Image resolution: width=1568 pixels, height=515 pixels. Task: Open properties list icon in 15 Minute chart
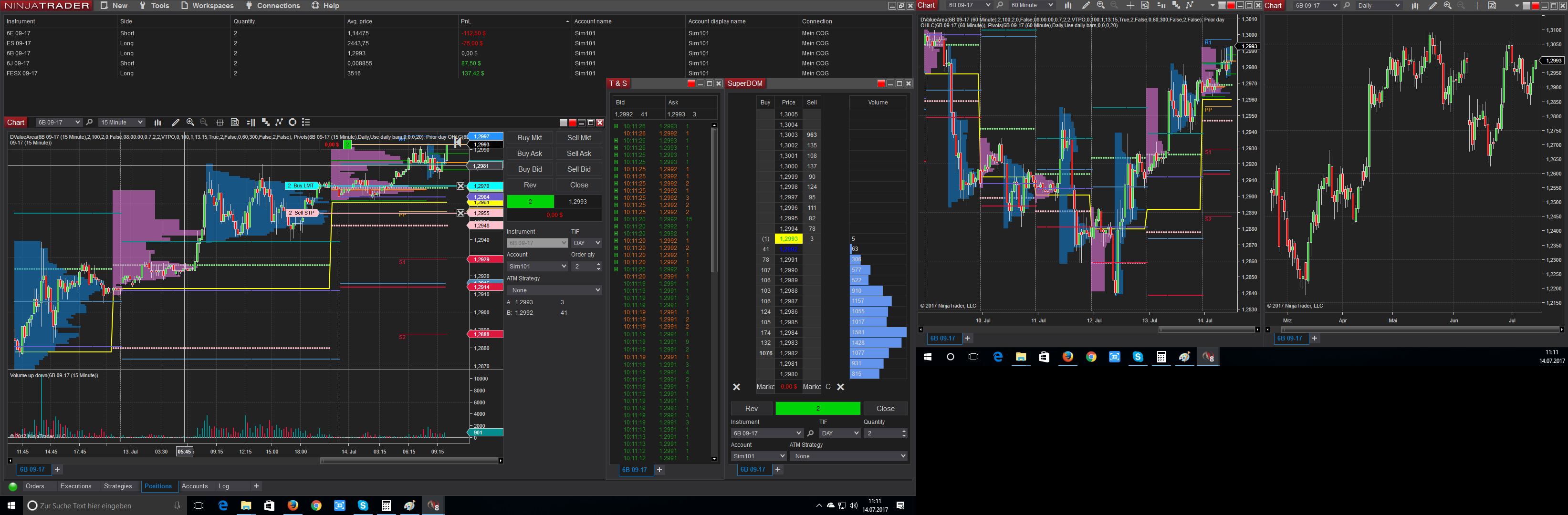306,122
